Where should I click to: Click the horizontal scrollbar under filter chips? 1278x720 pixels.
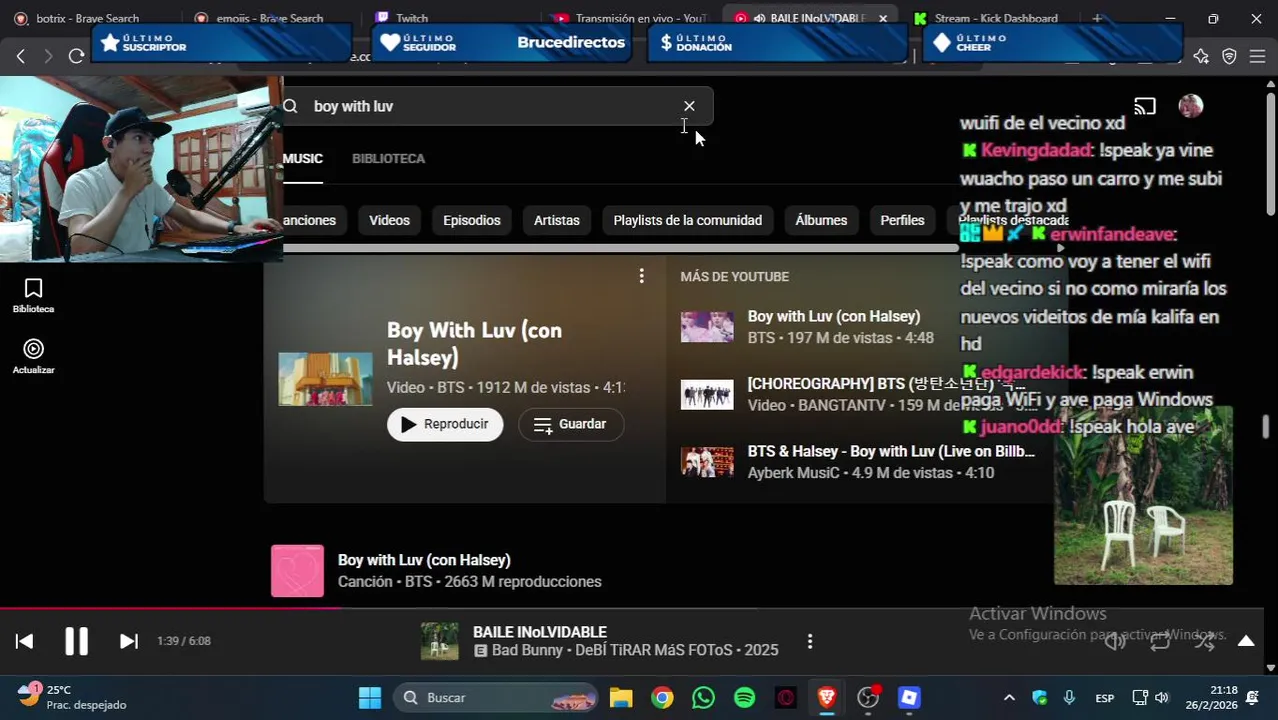[620, 248]
